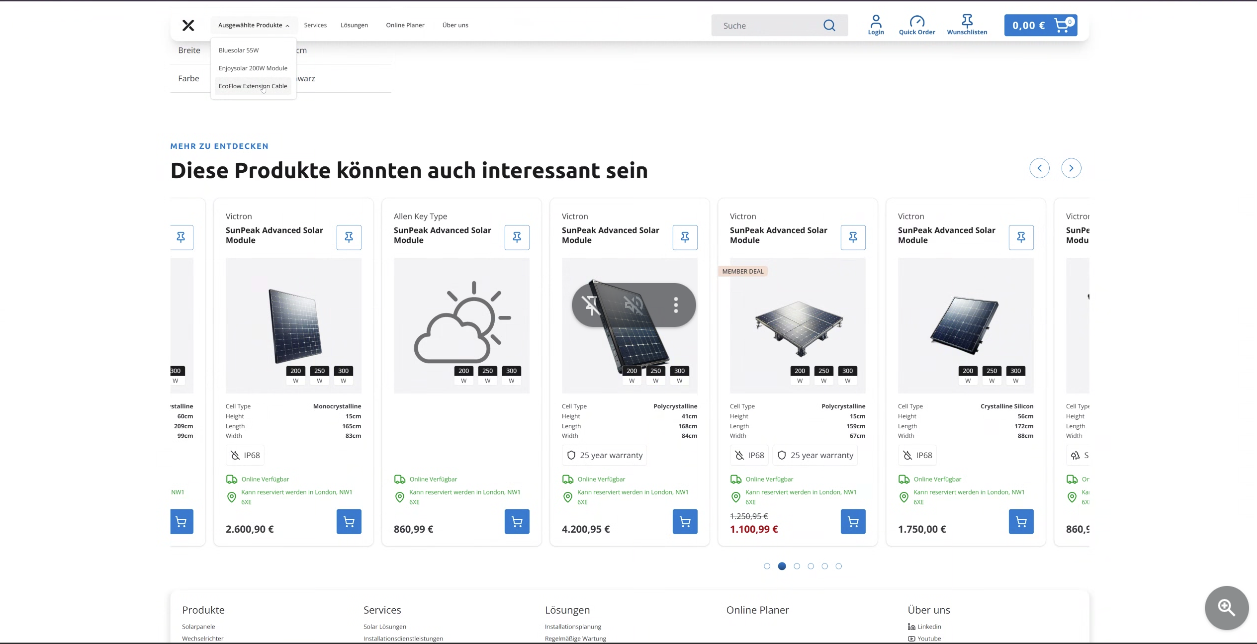Open the cart button showing 0,00 €
This screenshot has width=1257, height=644.
coord(1040,25)
